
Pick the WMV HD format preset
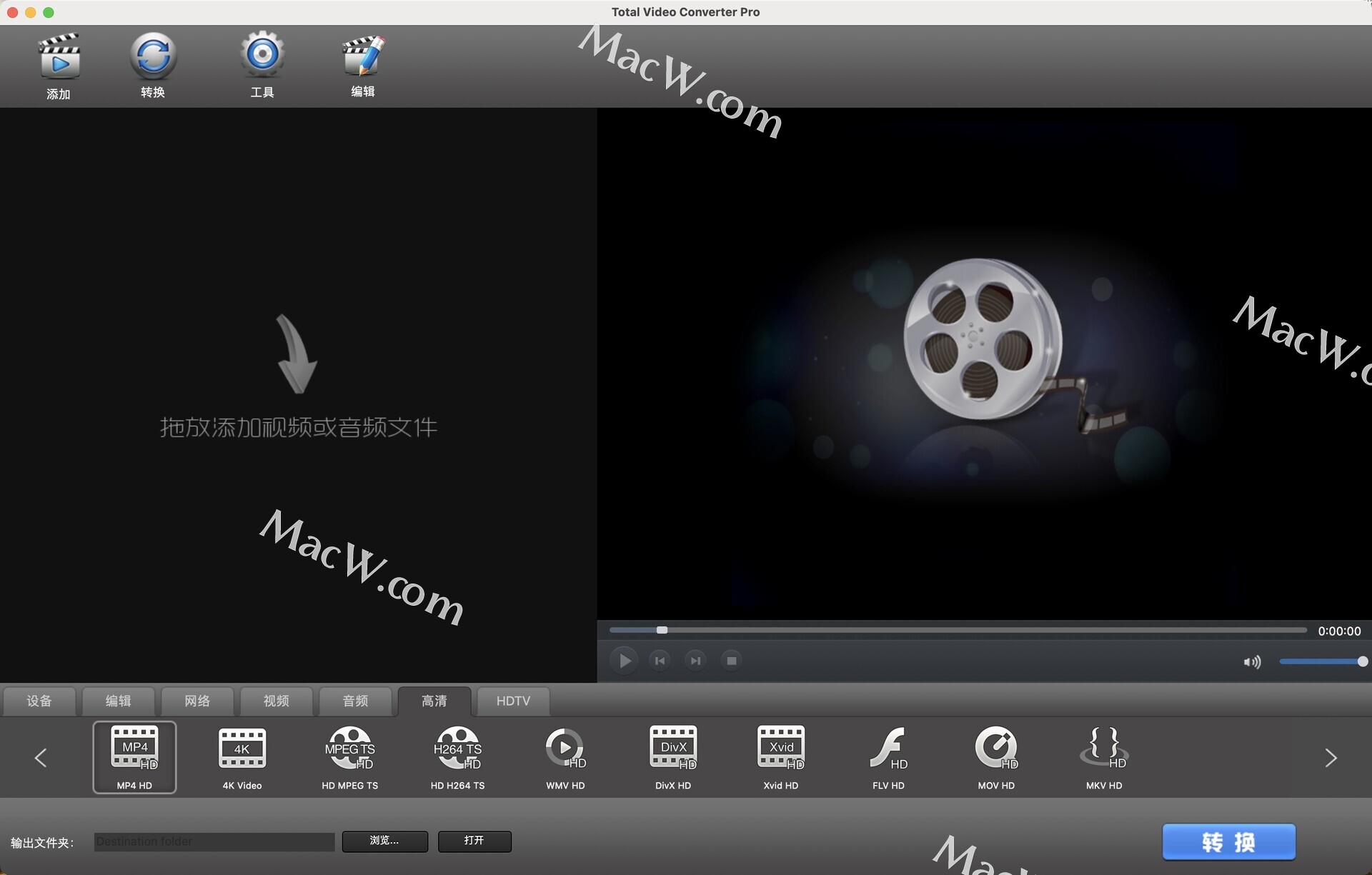(x=565, y=756)
